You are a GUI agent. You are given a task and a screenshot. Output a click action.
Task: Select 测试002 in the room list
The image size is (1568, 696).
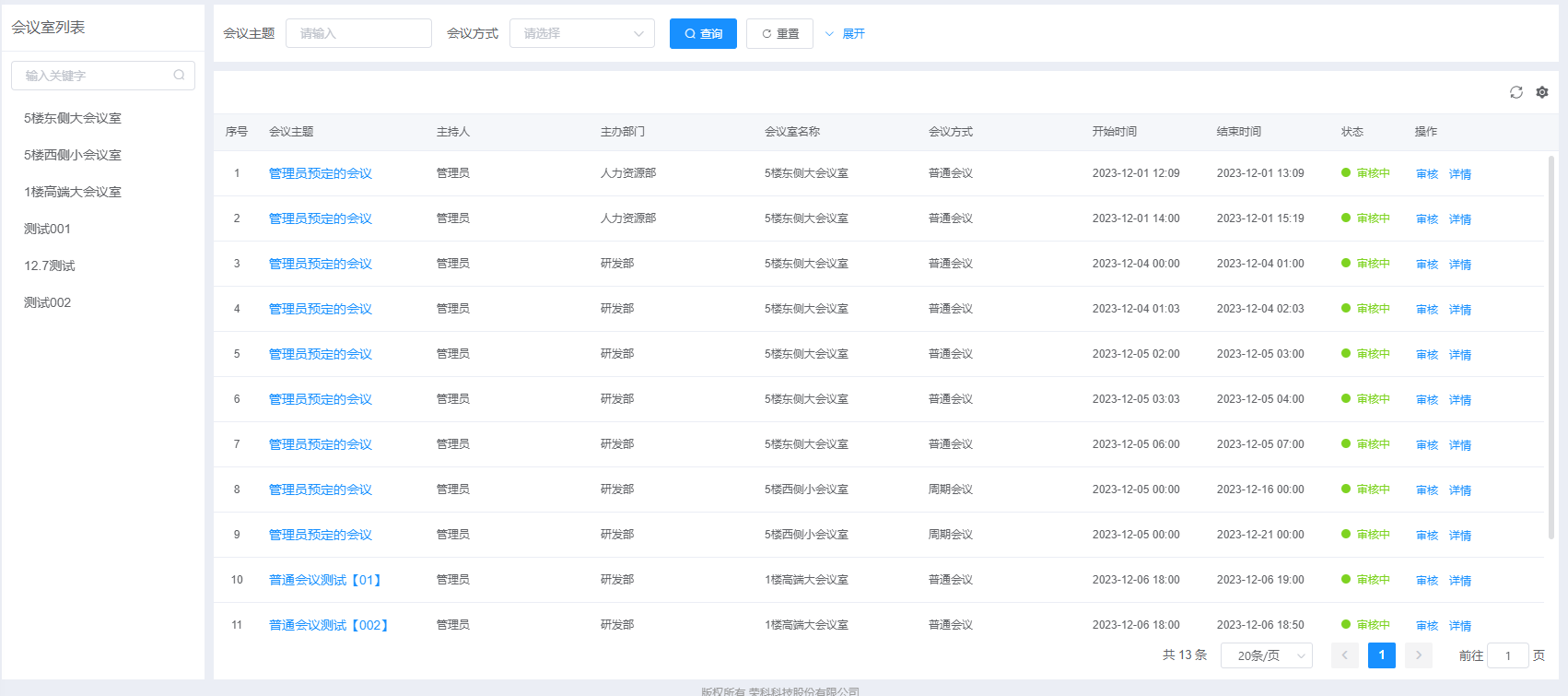(x=48, y=302)
